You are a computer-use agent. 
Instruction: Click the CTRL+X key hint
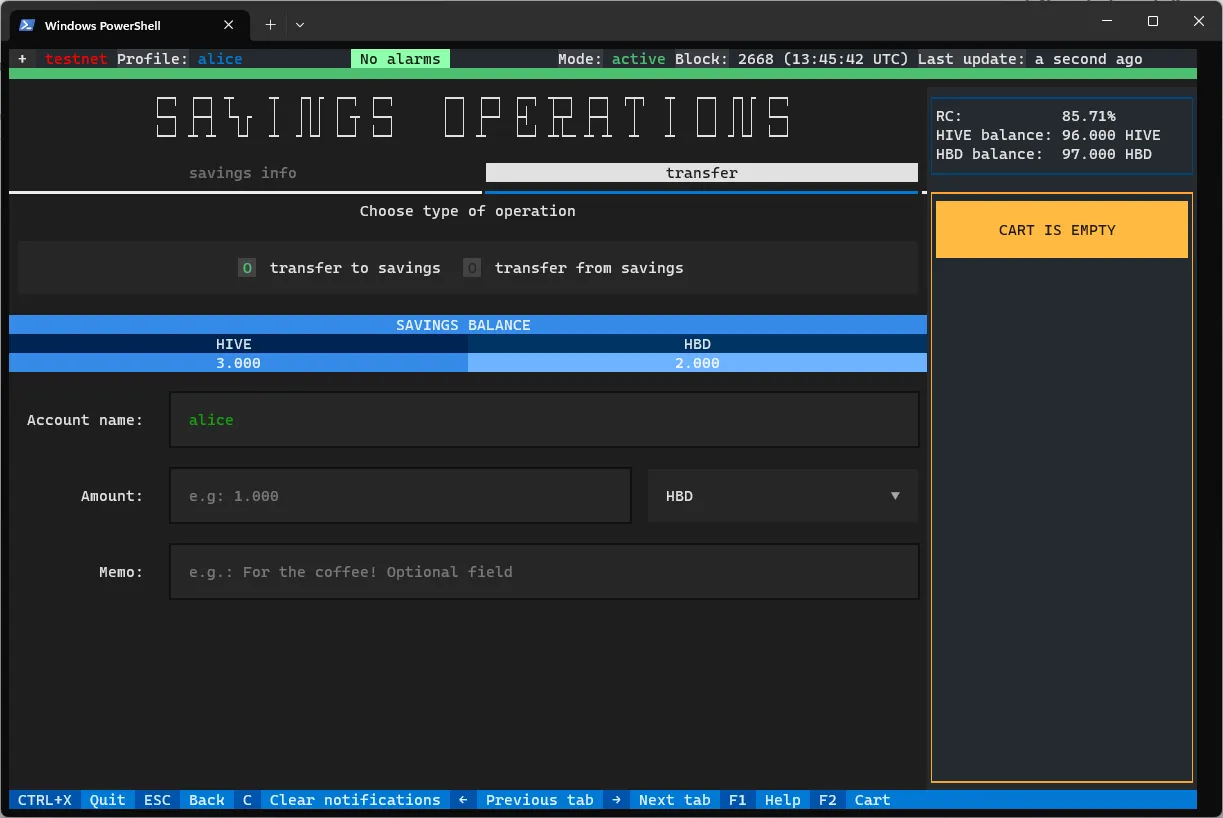45,800
